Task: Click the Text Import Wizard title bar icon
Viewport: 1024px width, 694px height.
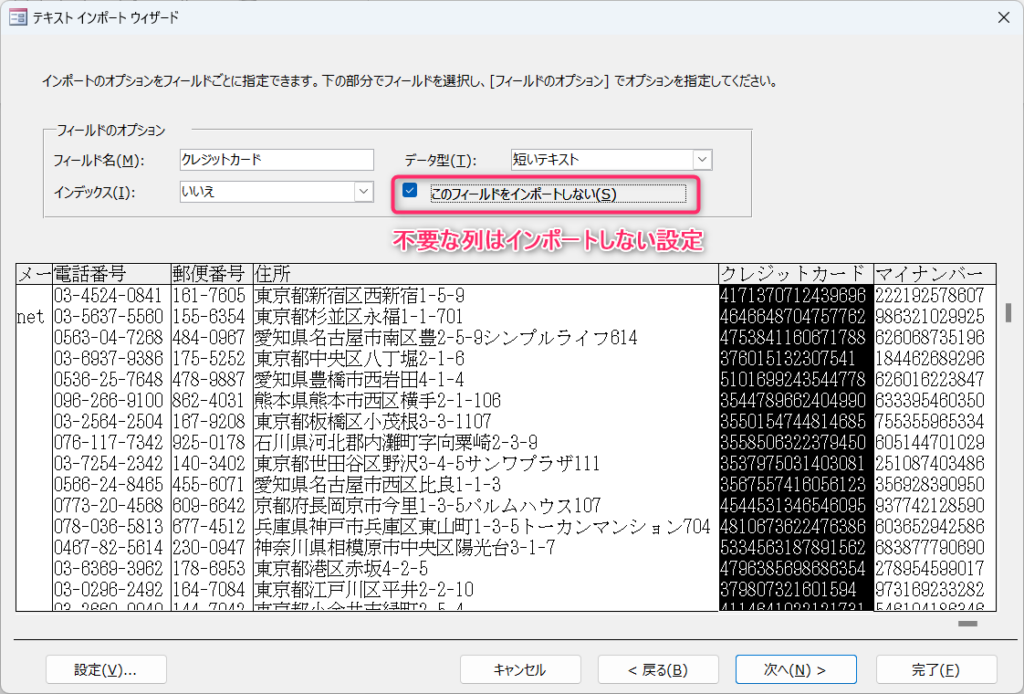Action: (18, 18)
